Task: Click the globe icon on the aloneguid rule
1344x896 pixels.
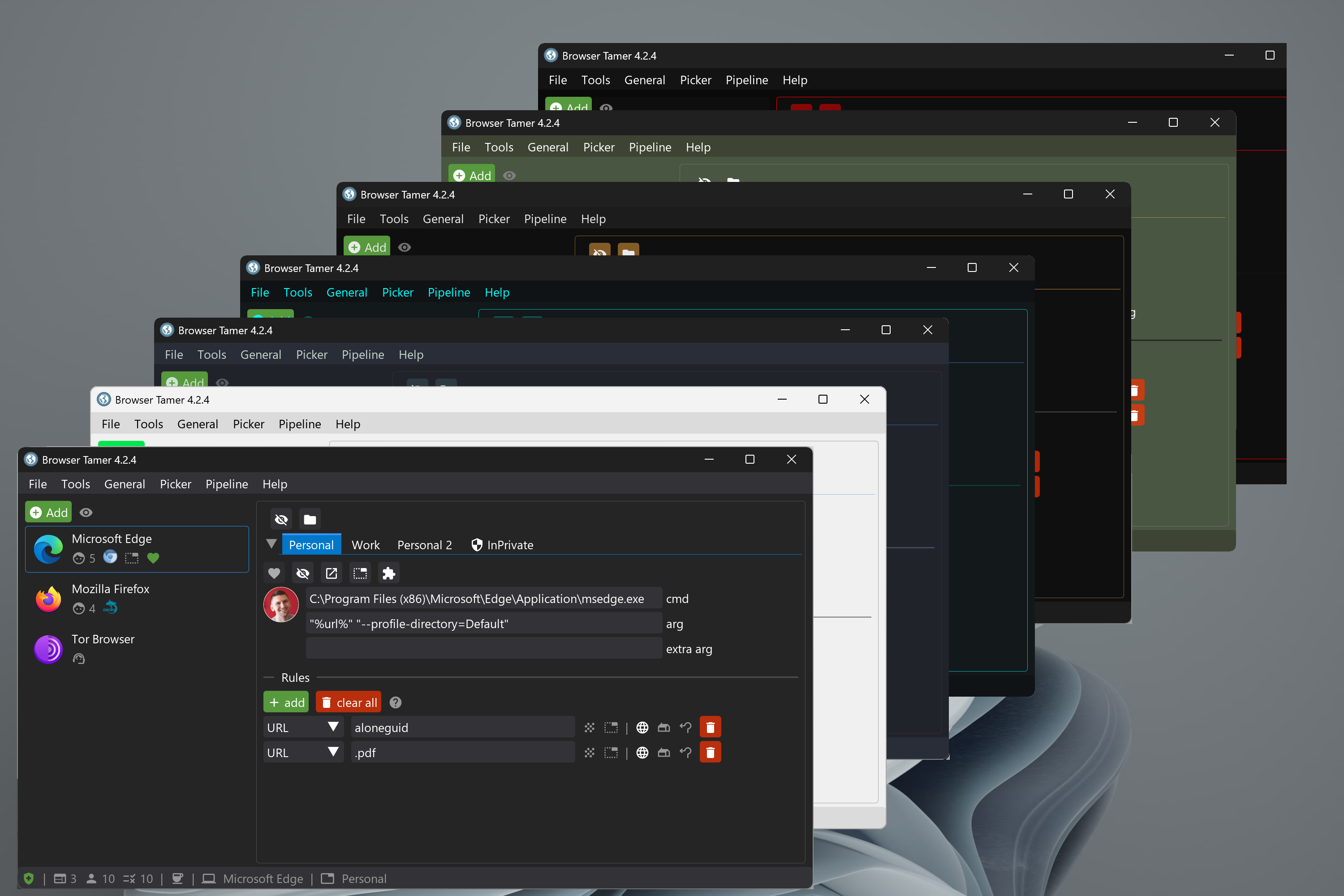Action: tap(642, 728)
